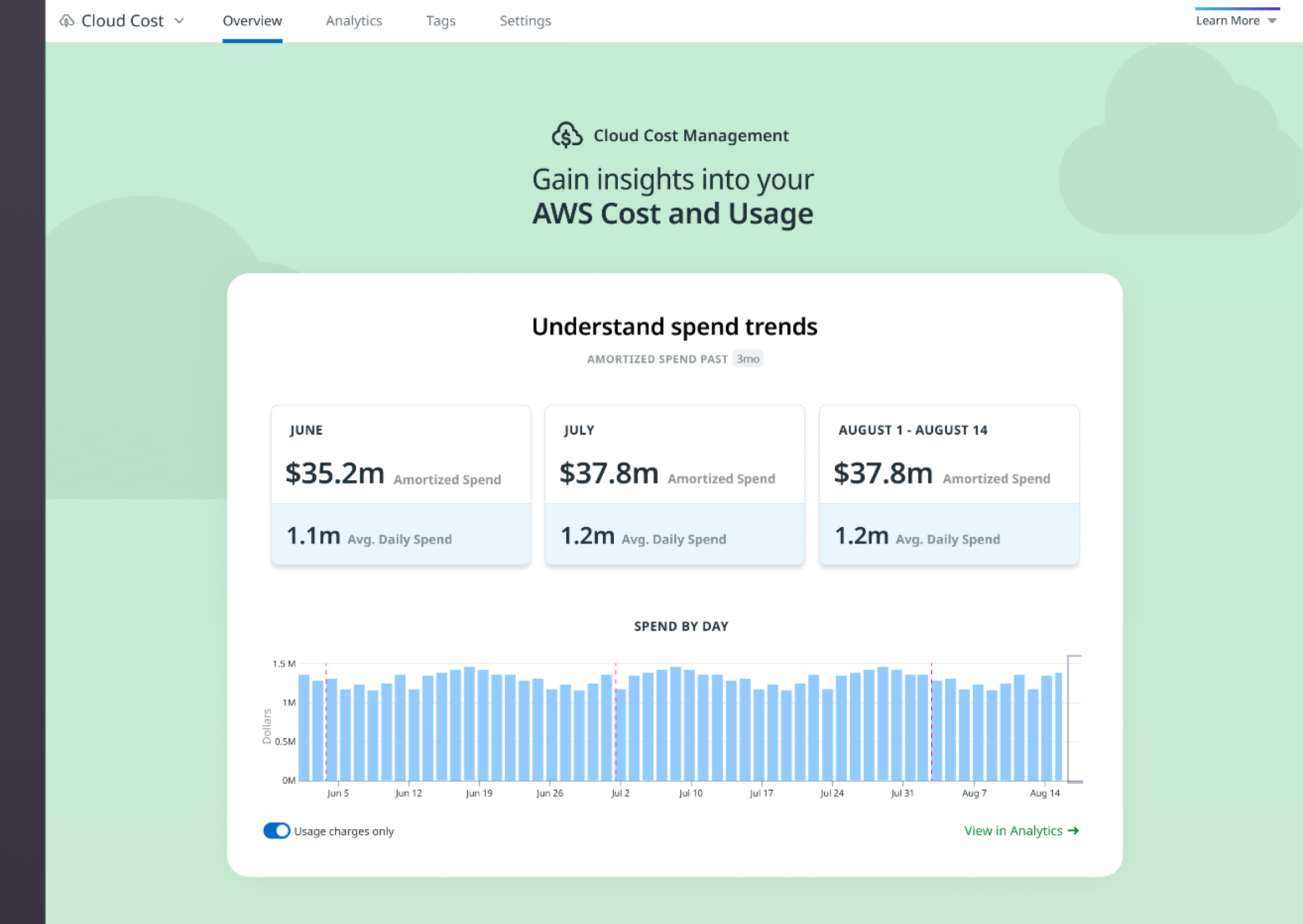
Task: Click the pink dashed marker near Jul 2
Action: [x=615, y=722]
